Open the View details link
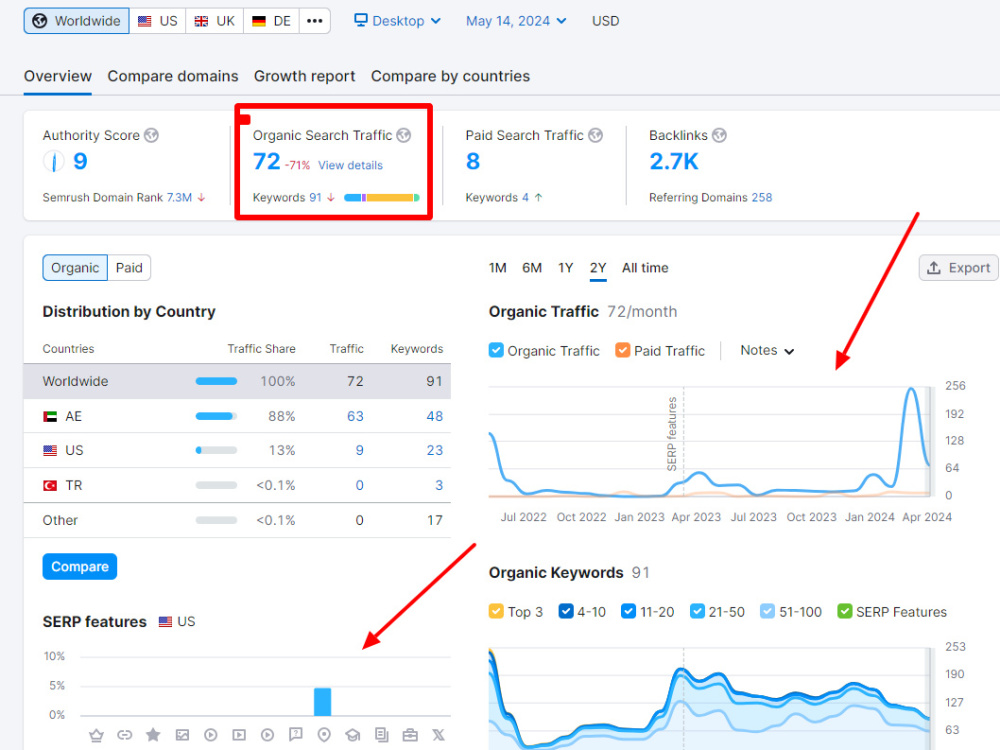 [x=350, y=165]
